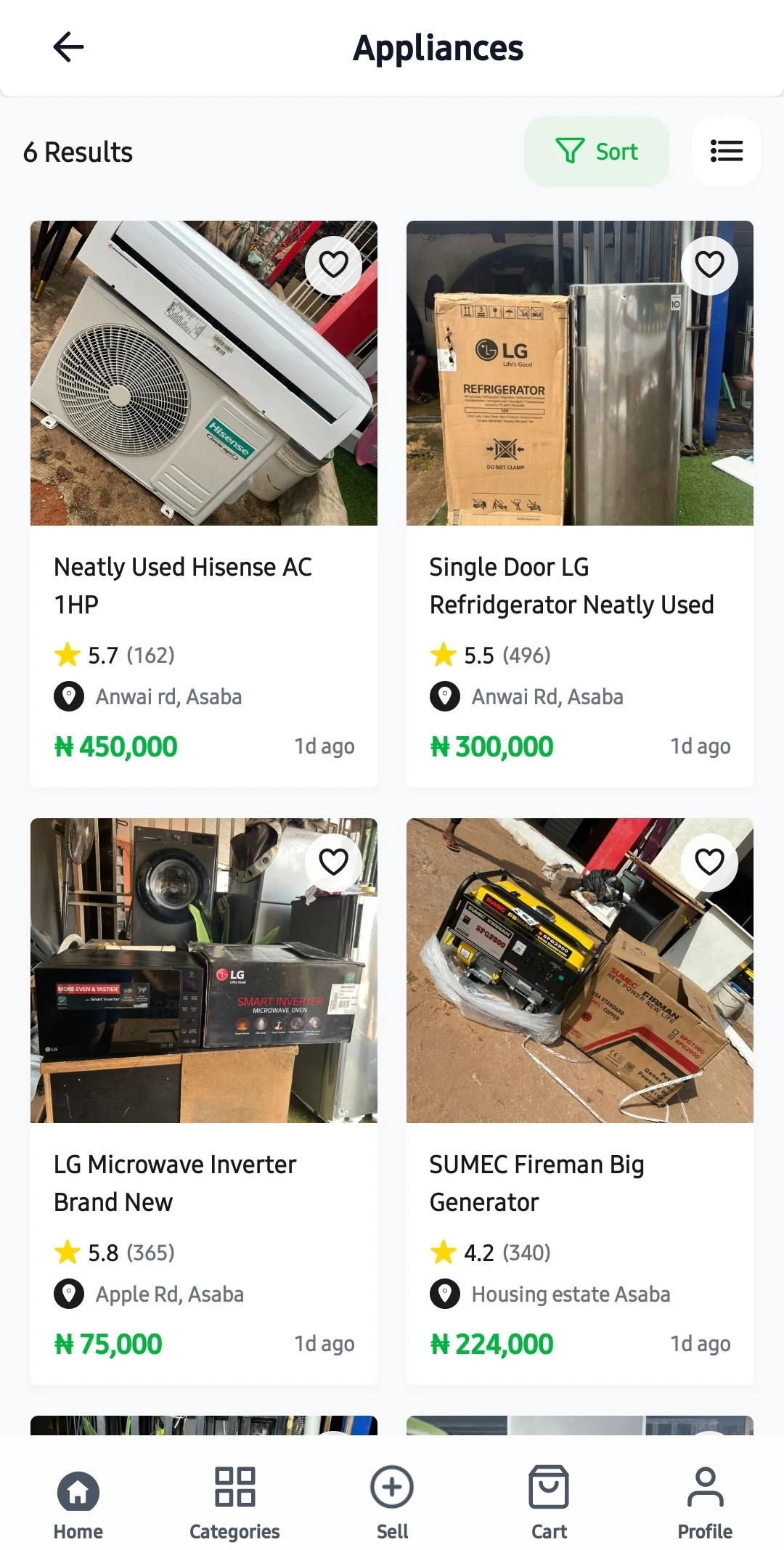
Task: Favorite the LG Microwave listing
Action: coord(333,862)
